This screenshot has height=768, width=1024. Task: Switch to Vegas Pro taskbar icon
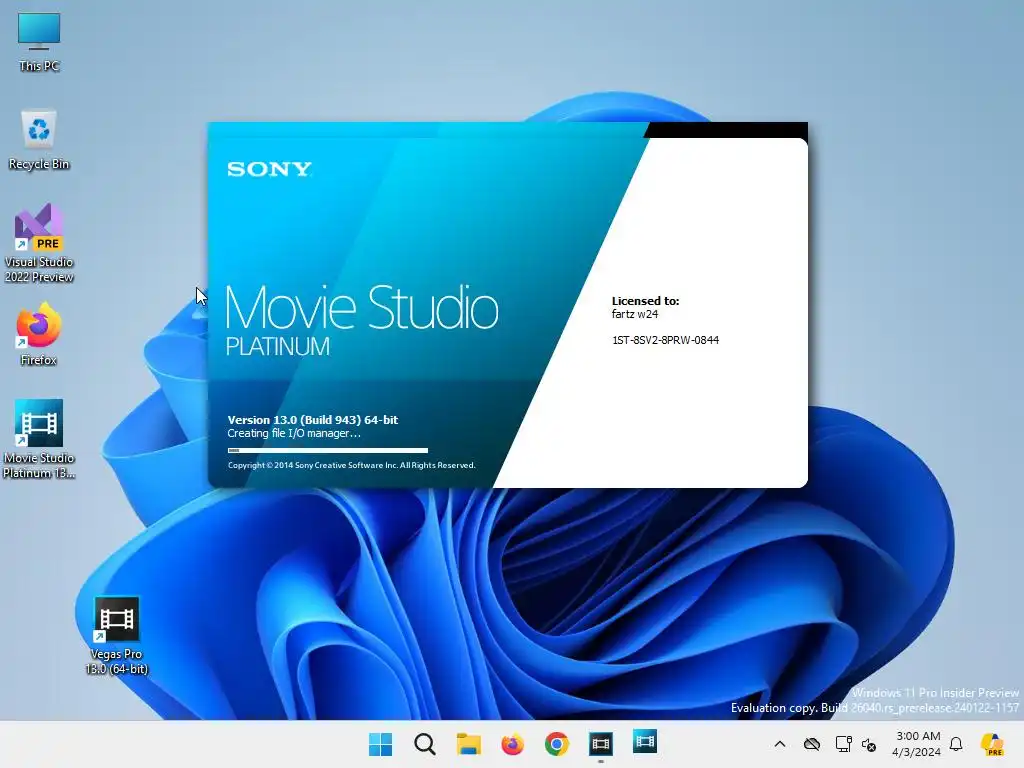pyautogui.click(x=601, y=744)
